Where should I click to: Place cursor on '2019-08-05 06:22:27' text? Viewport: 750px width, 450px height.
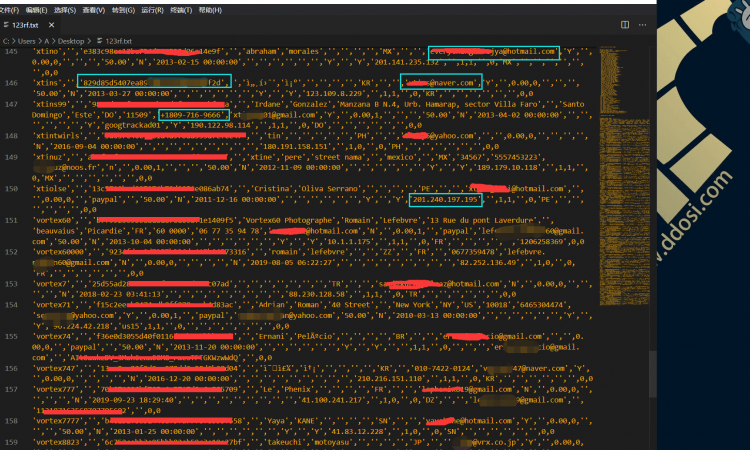pyautogui.click(x=288, y=263)
